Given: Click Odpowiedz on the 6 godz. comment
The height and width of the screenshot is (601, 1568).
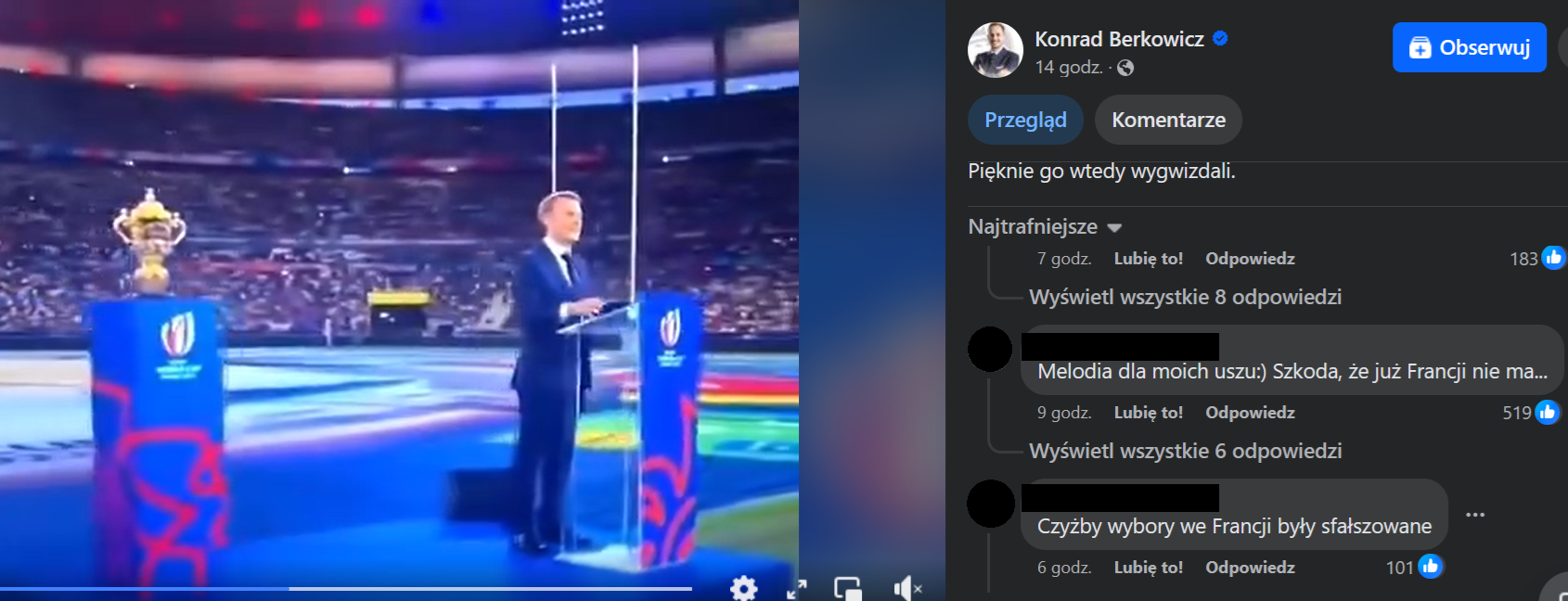Looking at the screenshot, I should [1250, 568].
